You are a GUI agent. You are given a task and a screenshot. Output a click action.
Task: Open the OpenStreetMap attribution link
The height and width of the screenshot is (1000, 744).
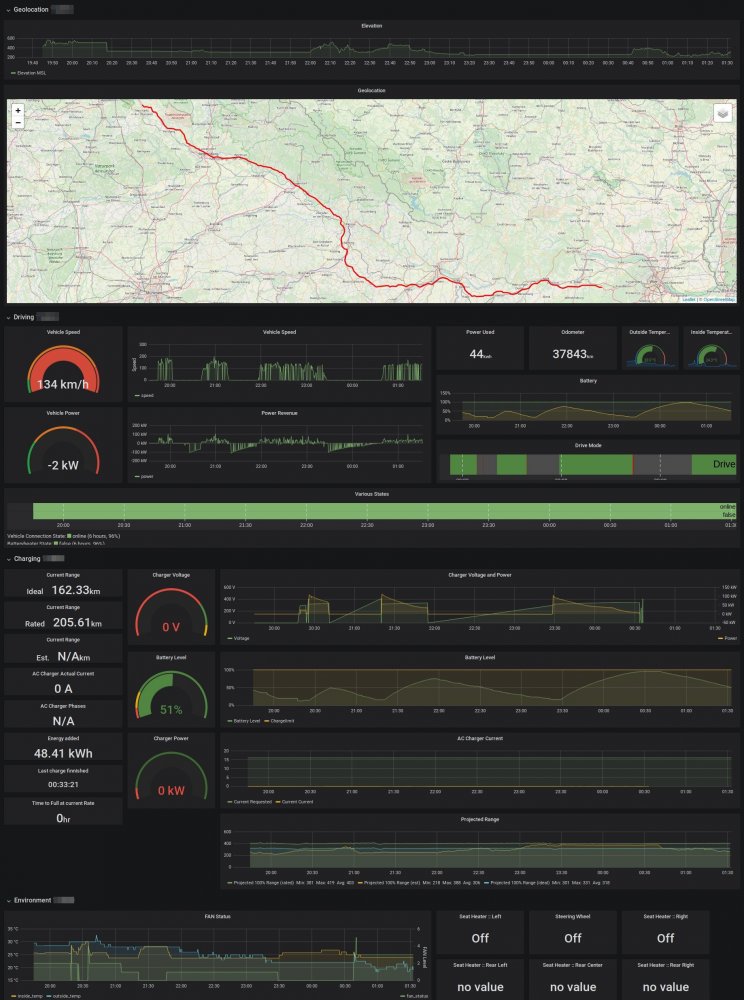coord(718,299)
